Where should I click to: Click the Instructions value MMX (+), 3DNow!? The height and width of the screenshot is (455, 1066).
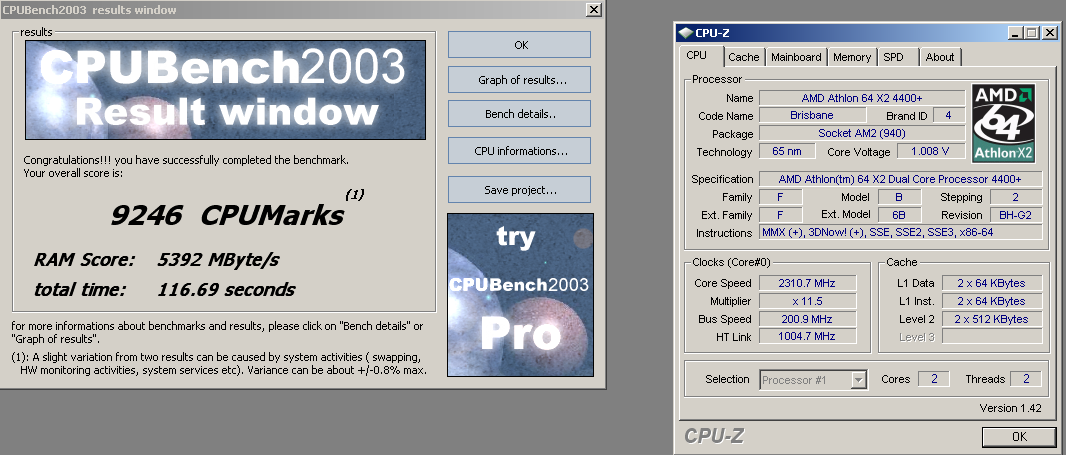(x=900, y=233)
